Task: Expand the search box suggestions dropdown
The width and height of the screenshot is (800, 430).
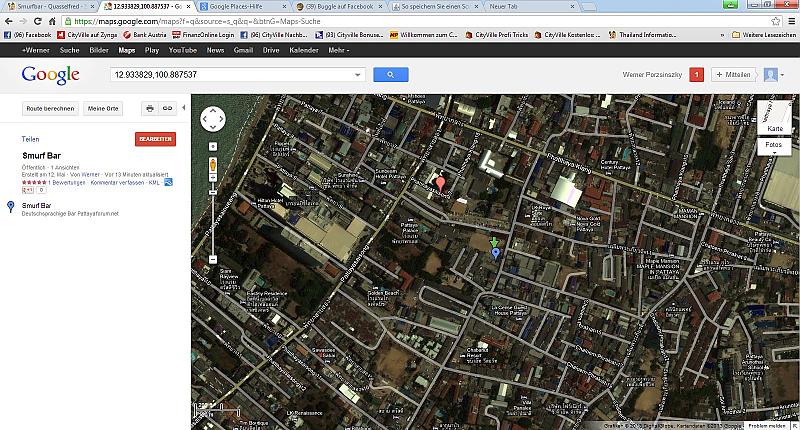Action: 358,74
